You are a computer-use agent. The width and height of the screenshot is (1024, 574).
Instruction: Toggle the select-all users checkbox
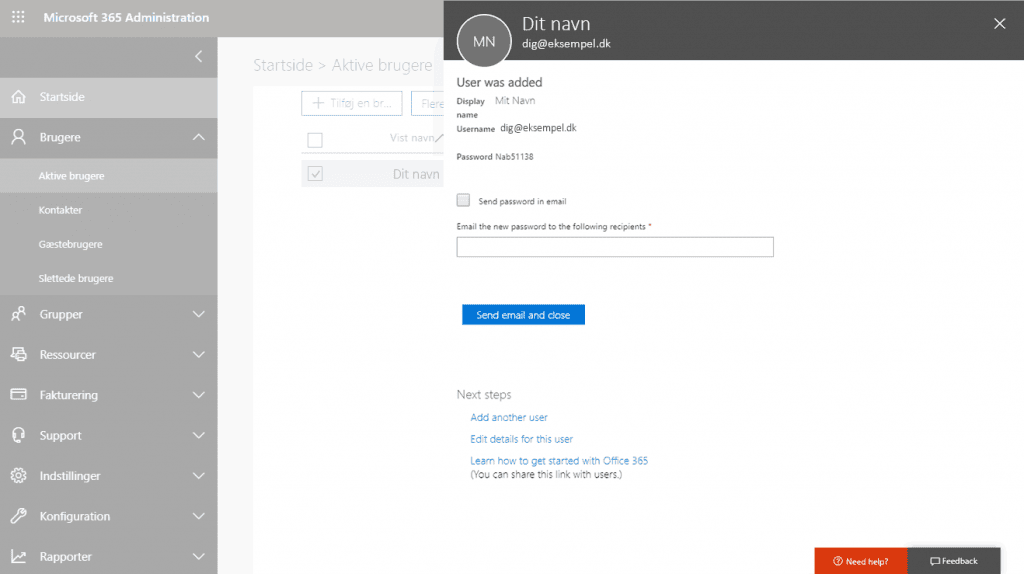315,140
